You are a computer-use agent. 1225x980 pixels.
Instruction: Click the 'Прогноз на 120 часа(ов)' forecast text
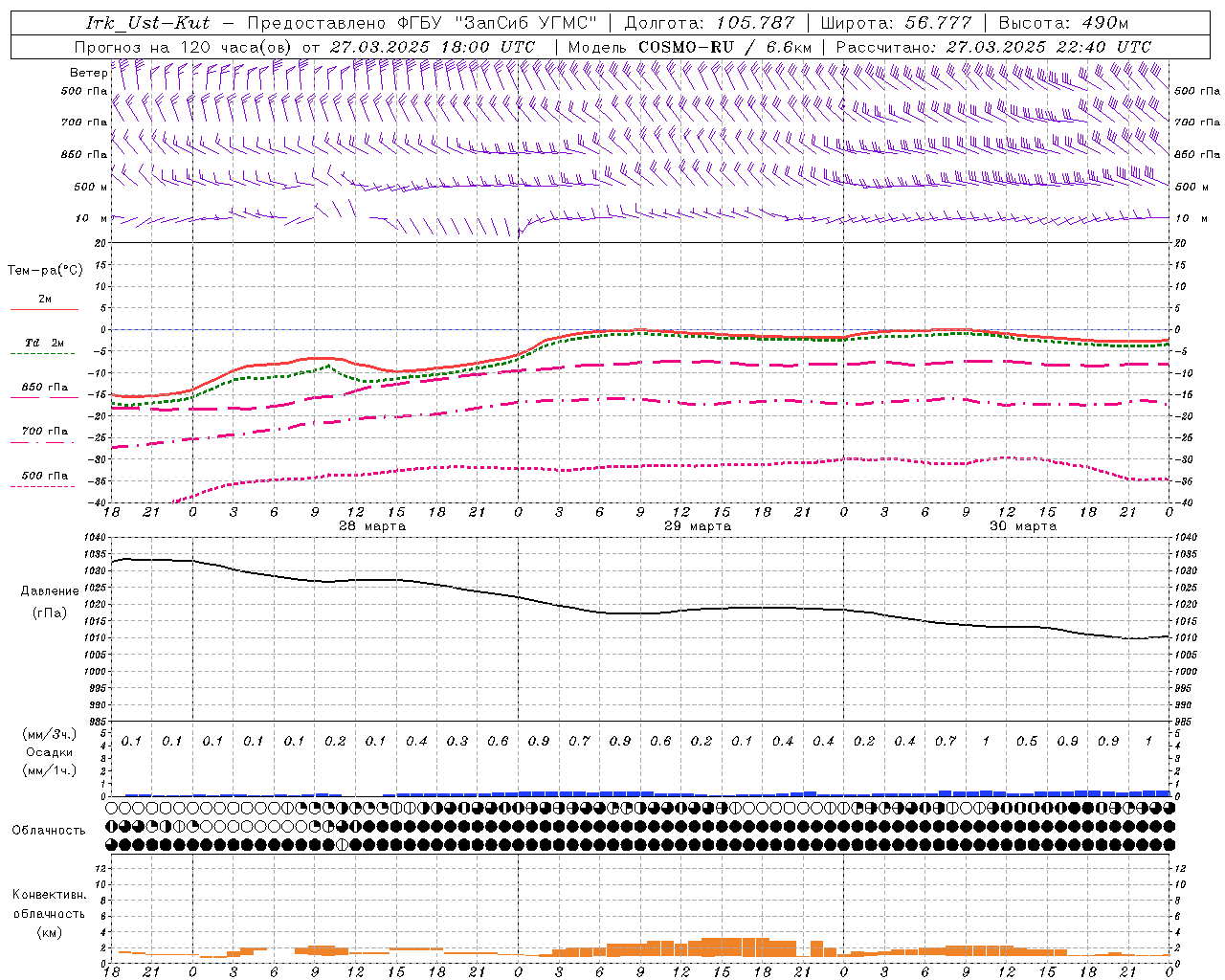point(184,47)
